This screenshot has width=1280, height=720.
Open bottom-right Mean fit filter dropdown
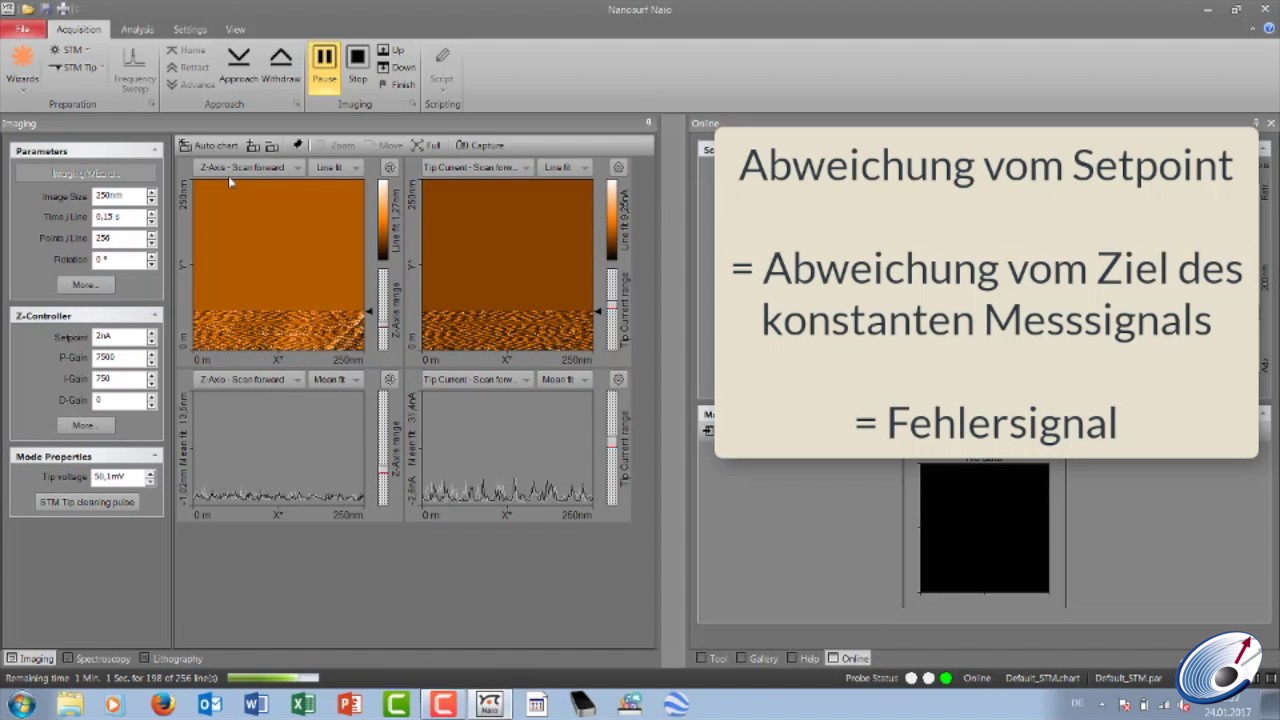coord(563,379)
